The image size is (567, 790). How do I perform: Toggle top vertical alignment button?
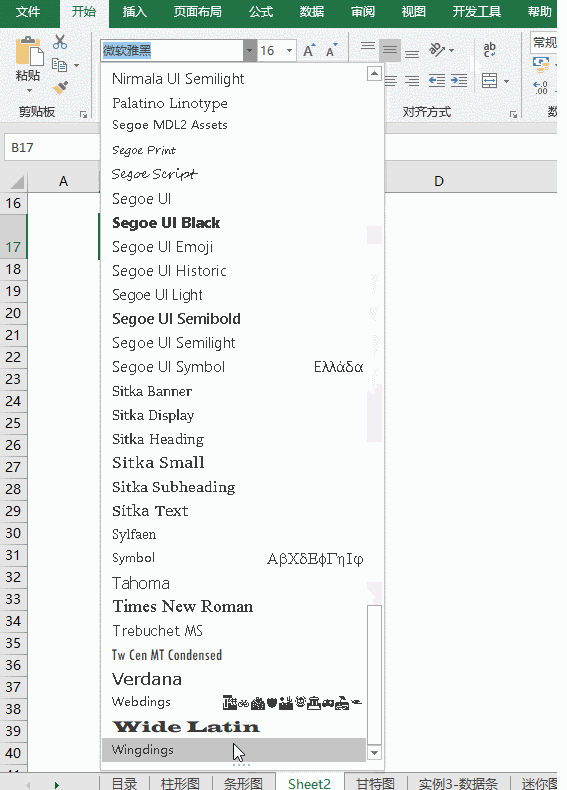pyautogui.click(x=368, y=47)
